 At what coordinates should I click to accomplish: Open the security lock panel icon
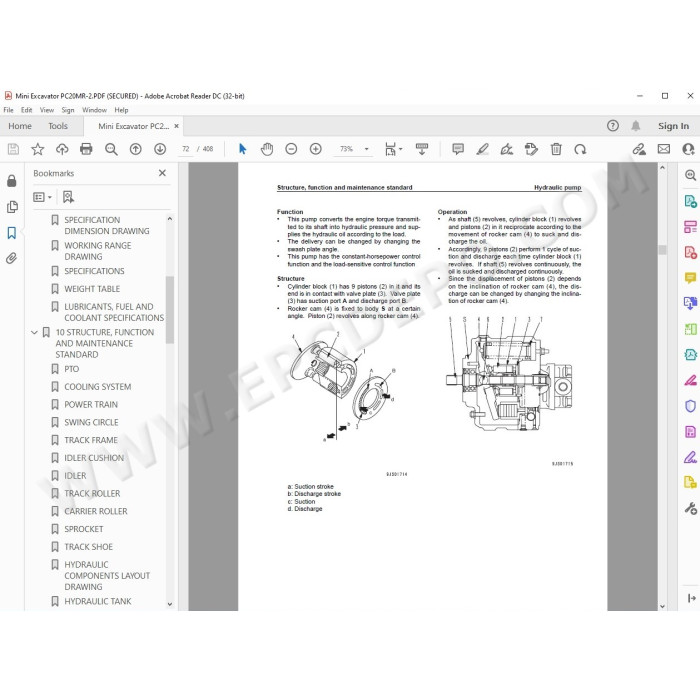tap(12, 180)
